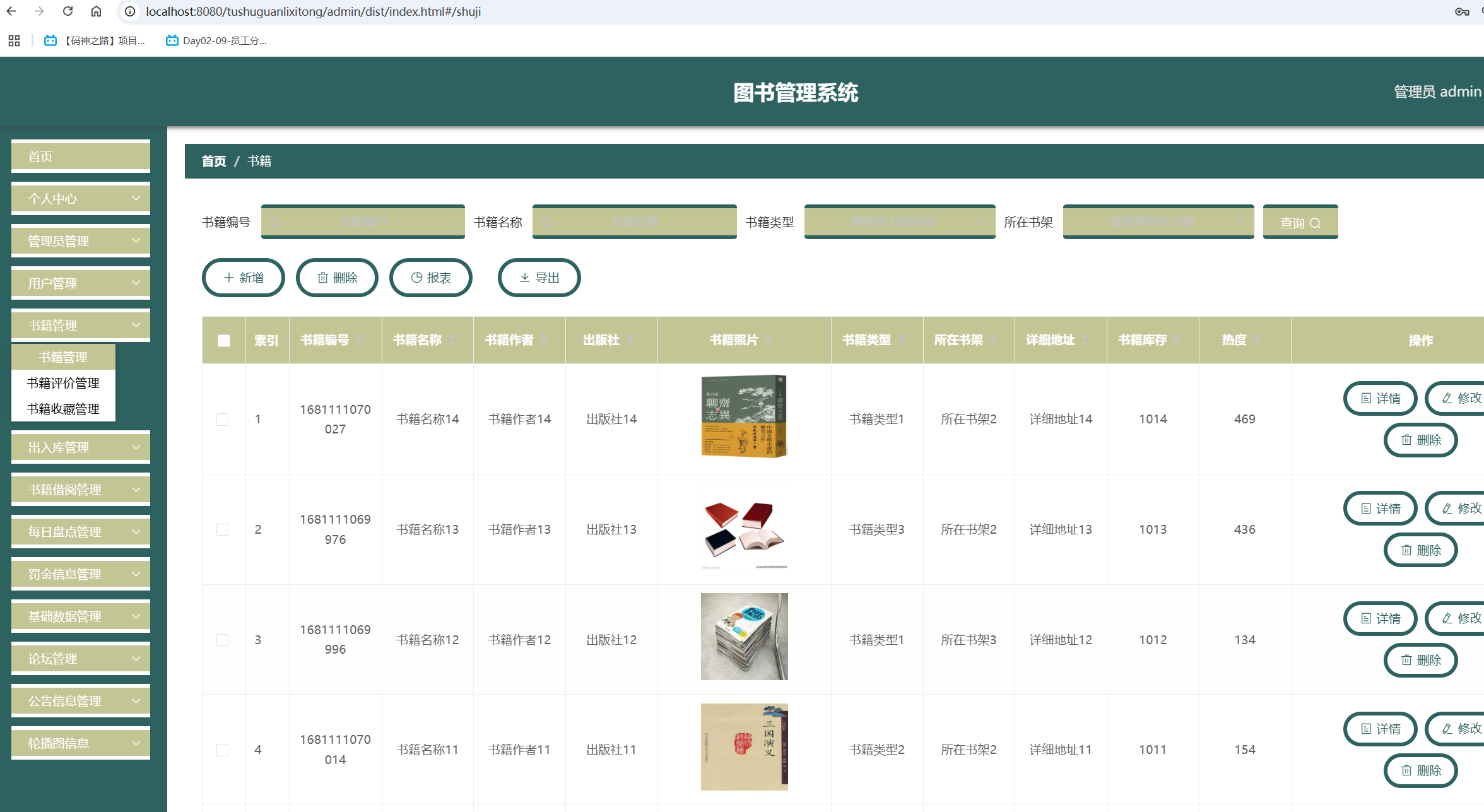Open 详情 for 书籍名称14
The width and height of the screenshot is (1484, 812).
(x=1381, y=398)
